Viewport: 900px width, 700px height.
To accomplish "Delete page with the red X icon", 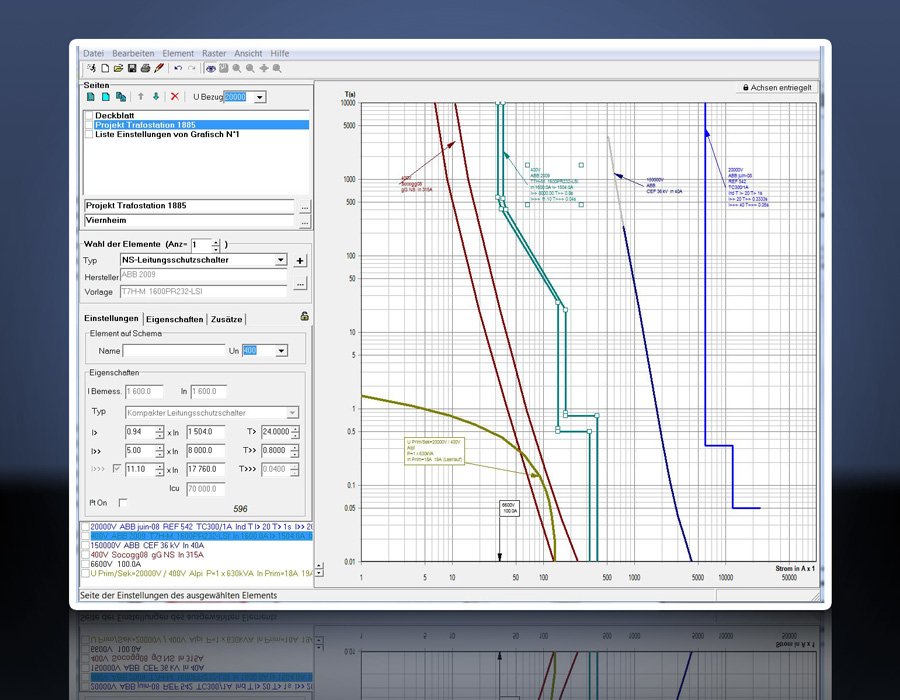I will click(175, 97).
